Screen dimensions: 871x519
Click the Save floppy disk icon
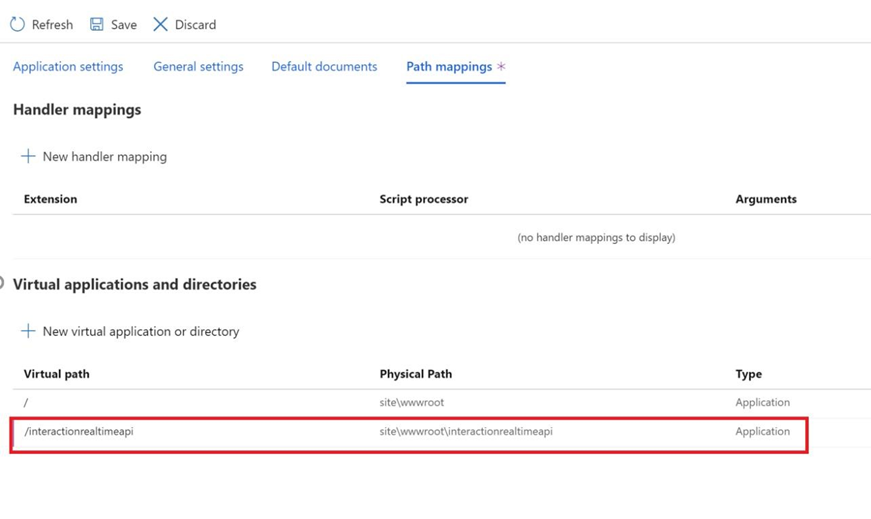[x=97, y=24]
